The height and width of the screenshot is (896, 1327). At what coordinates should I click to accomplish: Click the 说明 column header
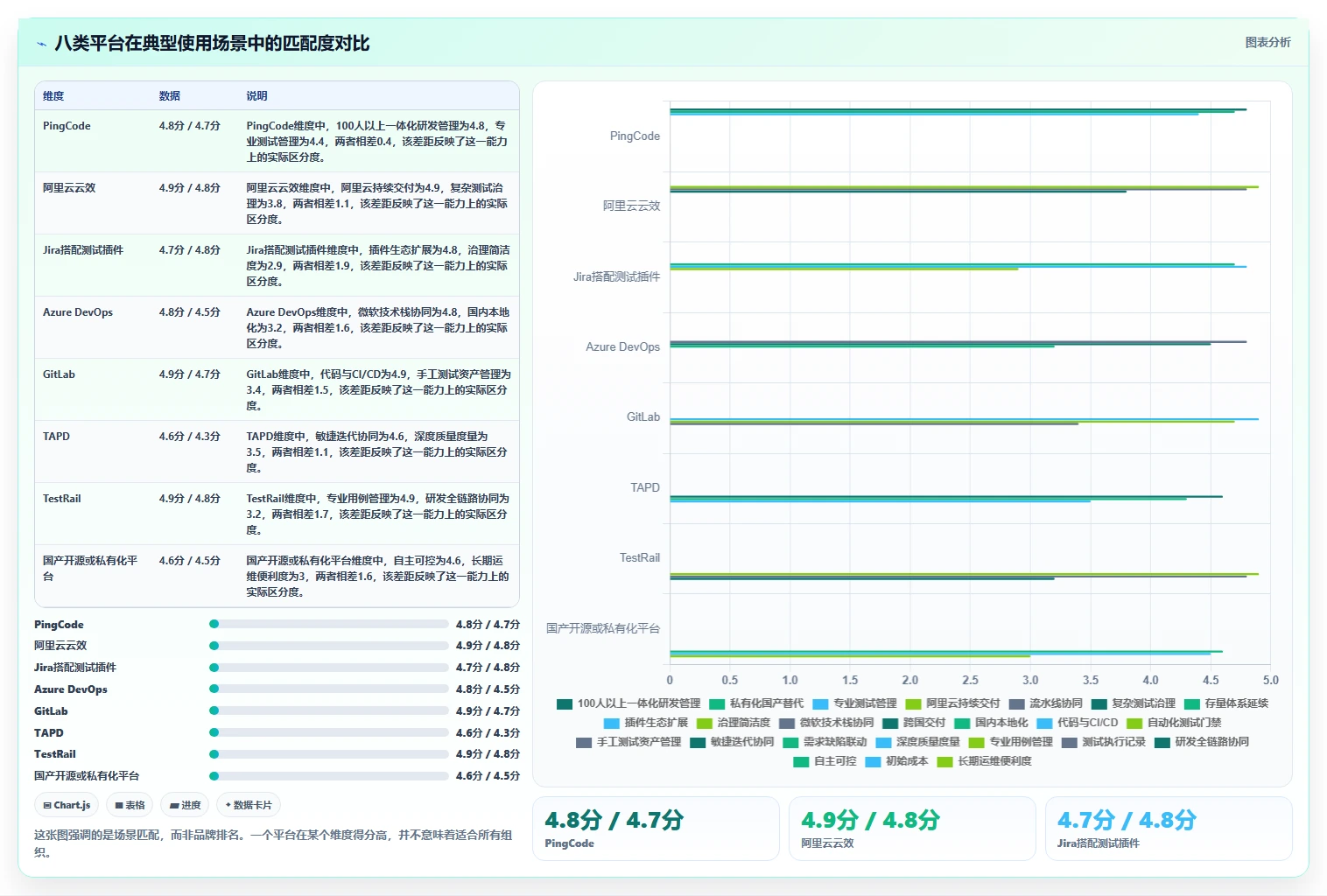(x=256, y=96)
